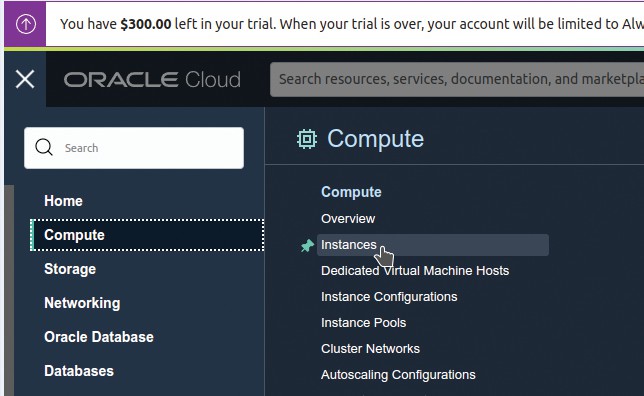Viewport: 644px width, 396px height.
Task: Open Instance Pools link
Action: (363, 323)
